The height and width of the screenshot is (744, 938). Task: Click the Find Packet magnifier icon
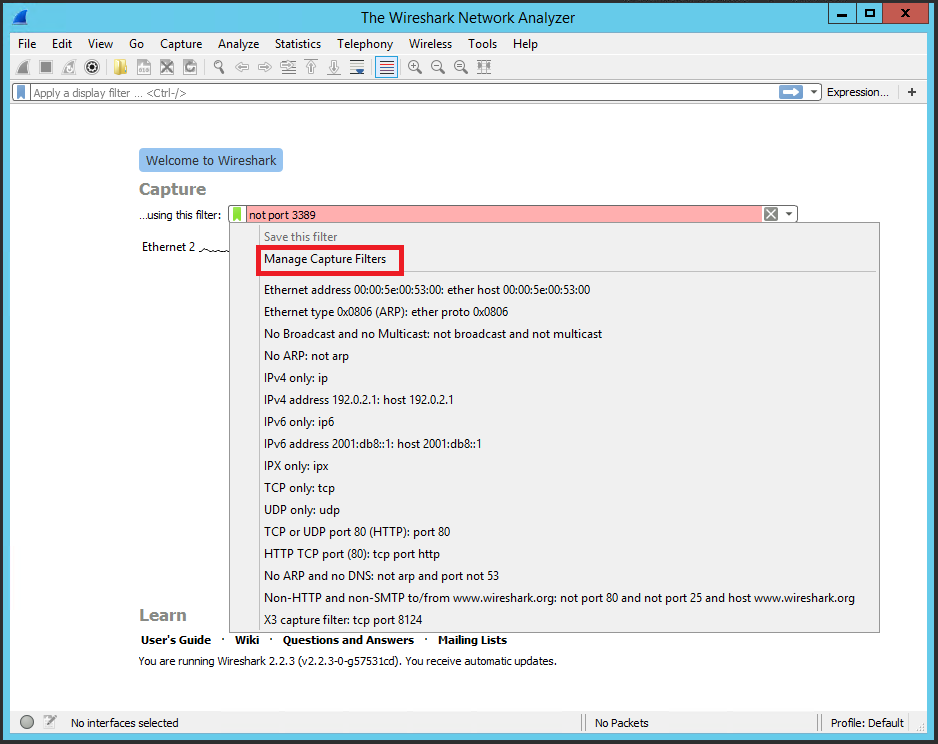(218, 67)
